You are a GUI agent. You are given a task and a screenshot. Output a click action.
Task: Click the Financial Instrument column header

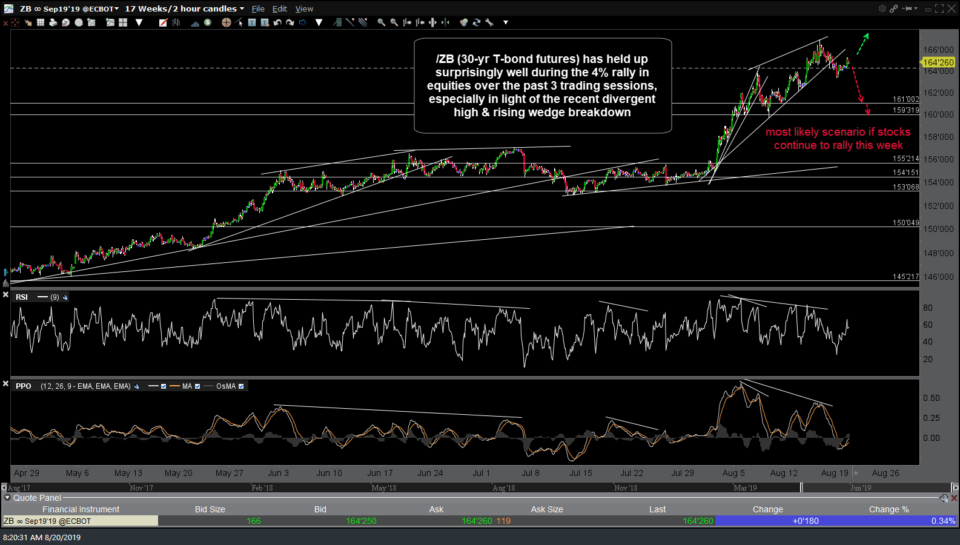coord(81,509)
